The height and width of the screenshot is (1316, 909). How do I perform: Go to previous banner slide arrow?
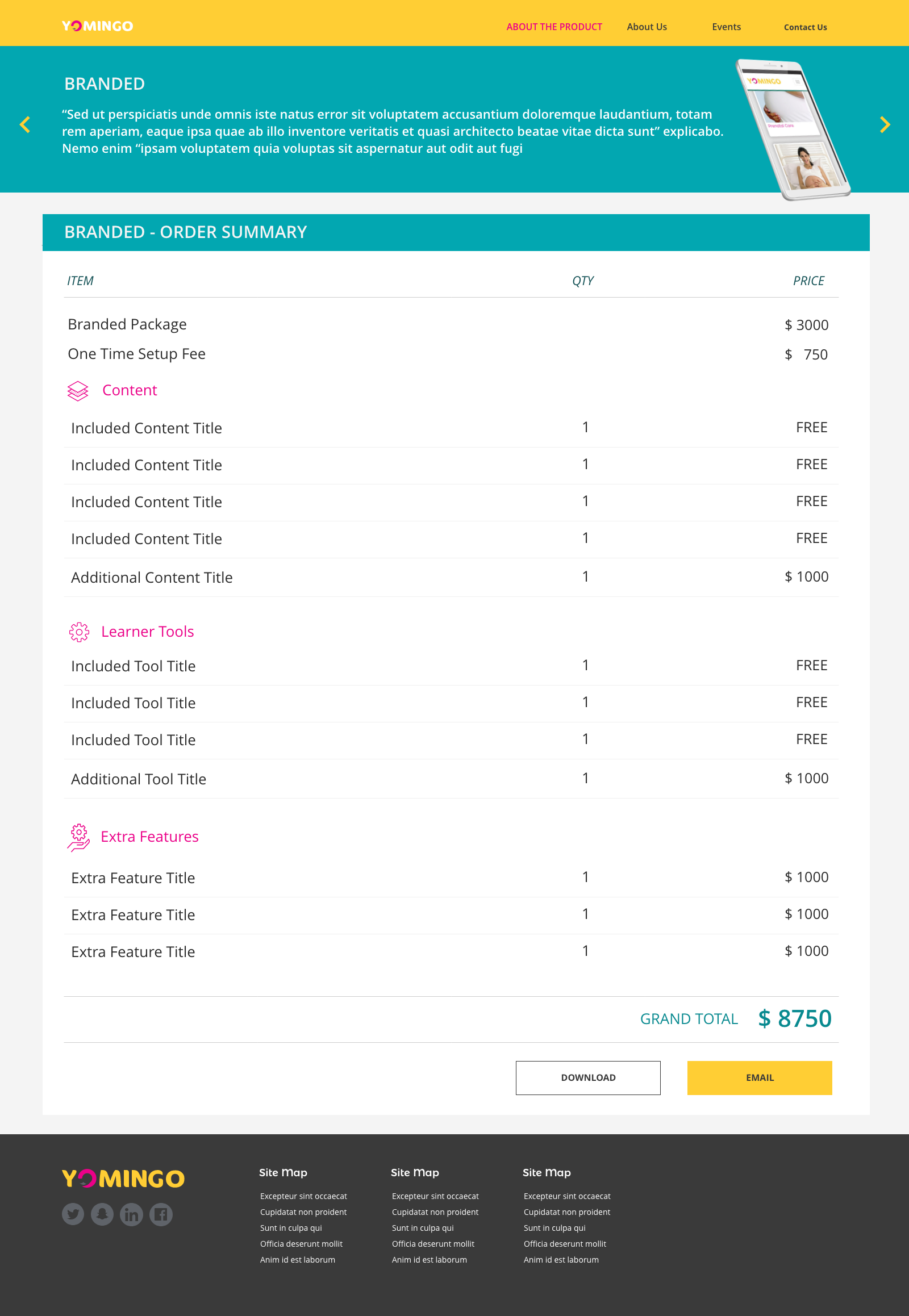[x=24, y=124]
